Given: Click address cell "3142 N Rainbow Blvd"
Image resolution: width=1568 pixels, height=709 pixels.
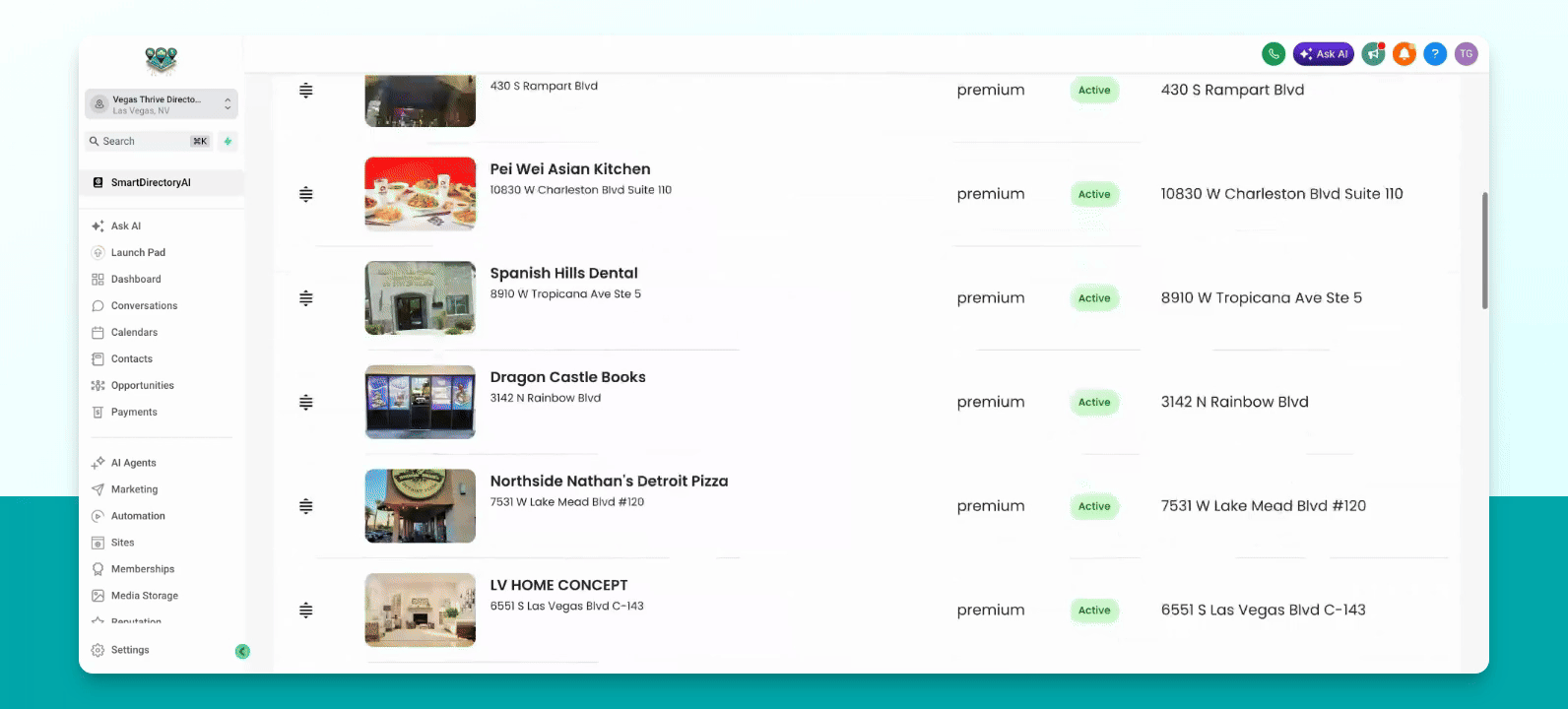Looking at the screenshot, I should 1235,402.
